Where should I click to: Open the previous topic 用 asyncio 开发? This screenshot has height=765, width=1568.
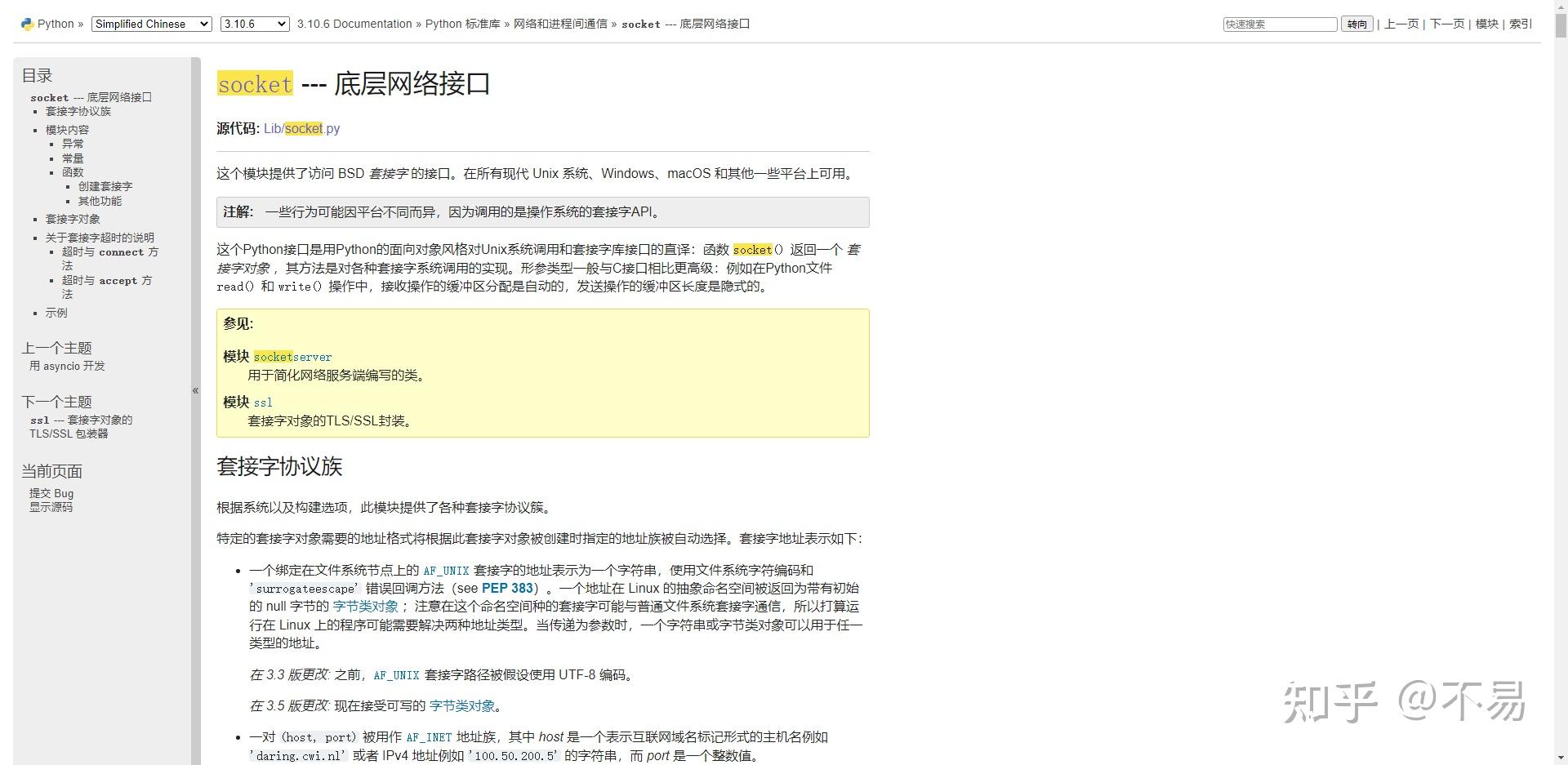(66, 366)
